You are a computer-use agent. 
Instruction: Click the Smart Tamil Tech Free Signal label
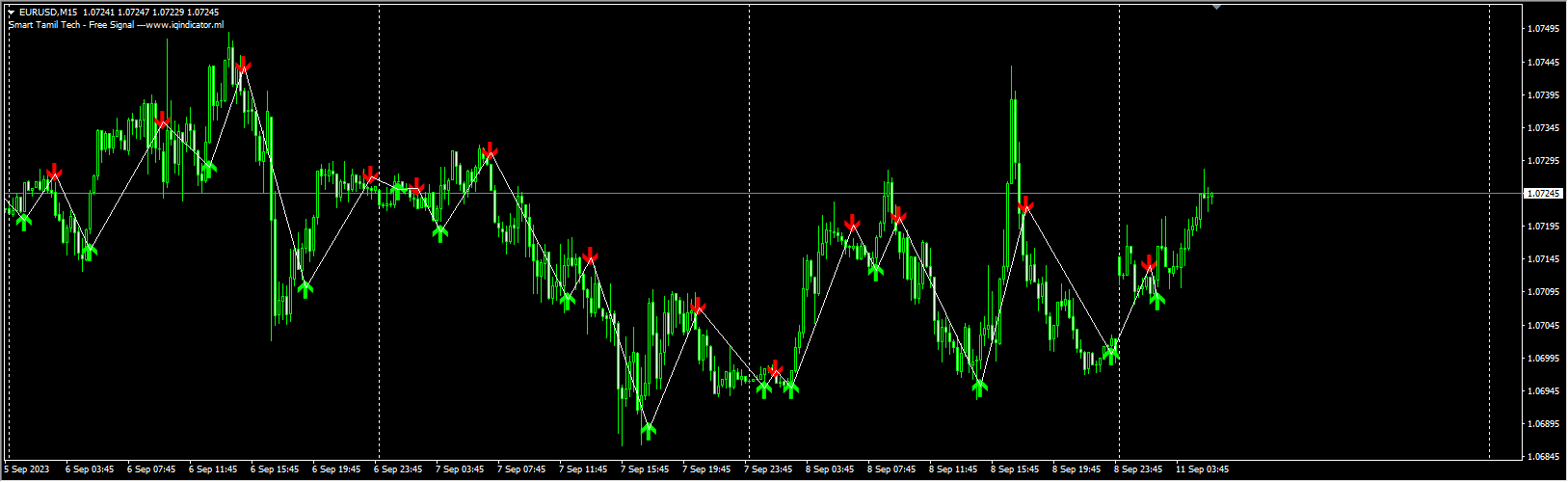pyautogui.click(x=116, y=25)
